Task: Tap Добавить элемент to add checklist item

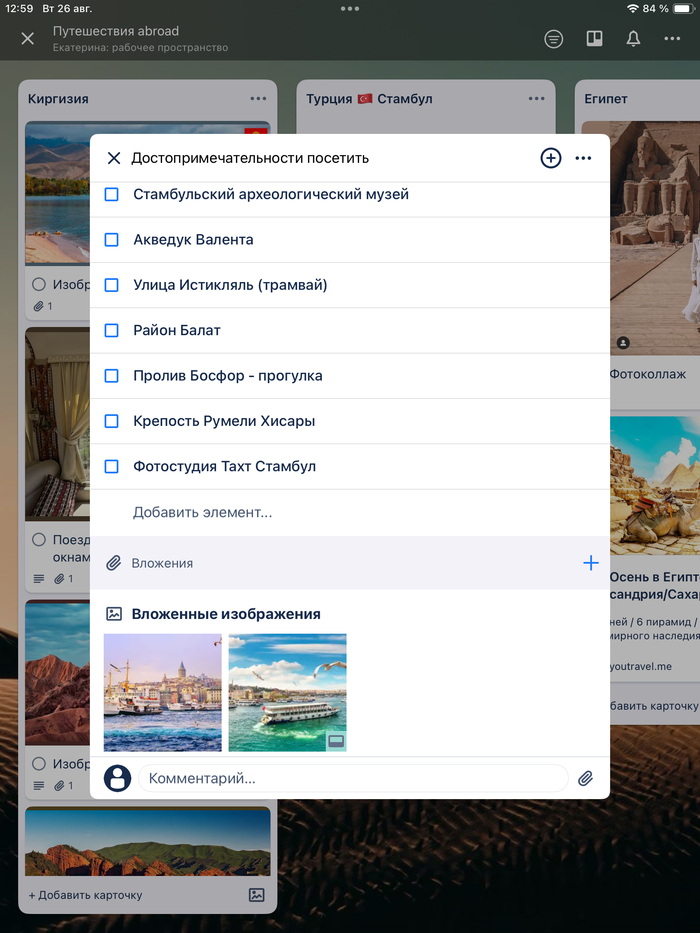Action: 203,512
